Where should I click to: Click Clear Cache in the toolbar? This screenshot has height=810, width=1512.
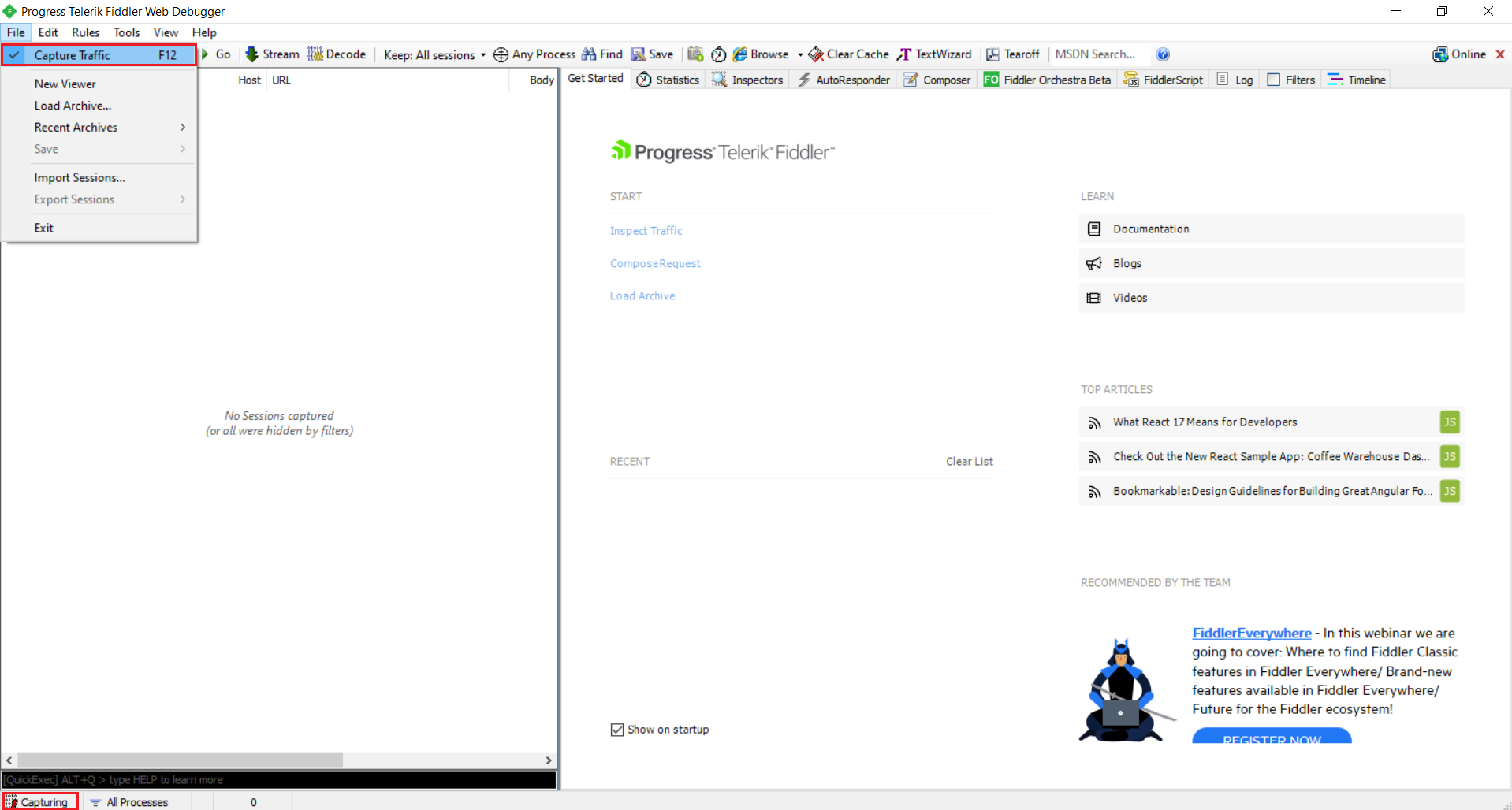click(x=849, y=54)
